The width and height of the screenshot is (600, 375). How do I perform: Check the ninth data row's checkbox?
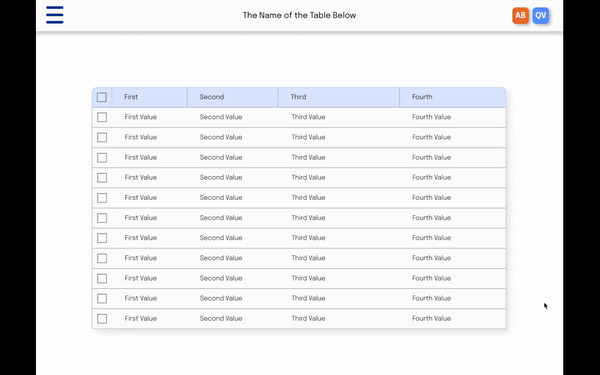[102, 279]
